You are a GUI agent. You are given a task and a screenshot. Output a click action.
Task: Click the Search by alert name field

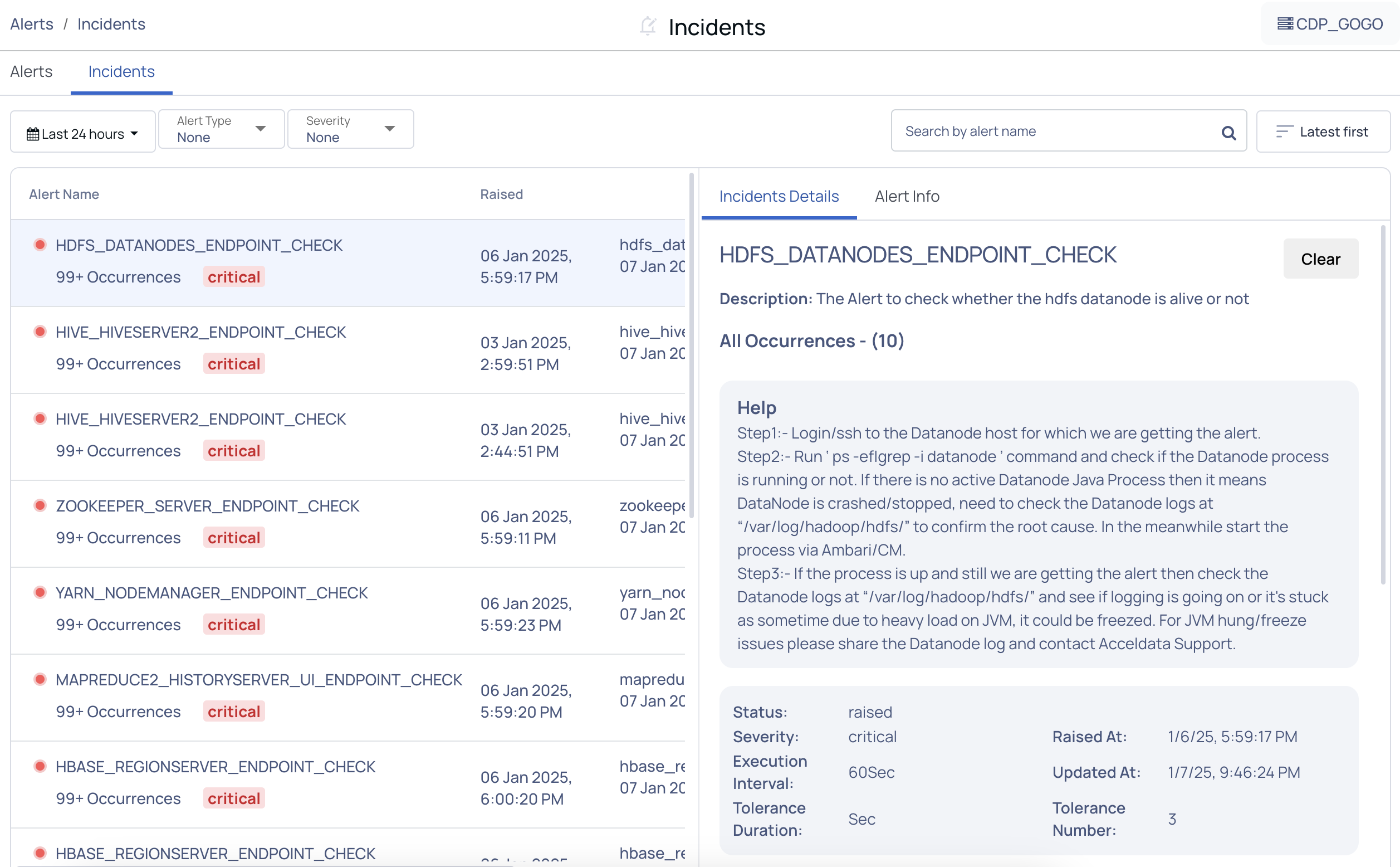coord(1054,131)
